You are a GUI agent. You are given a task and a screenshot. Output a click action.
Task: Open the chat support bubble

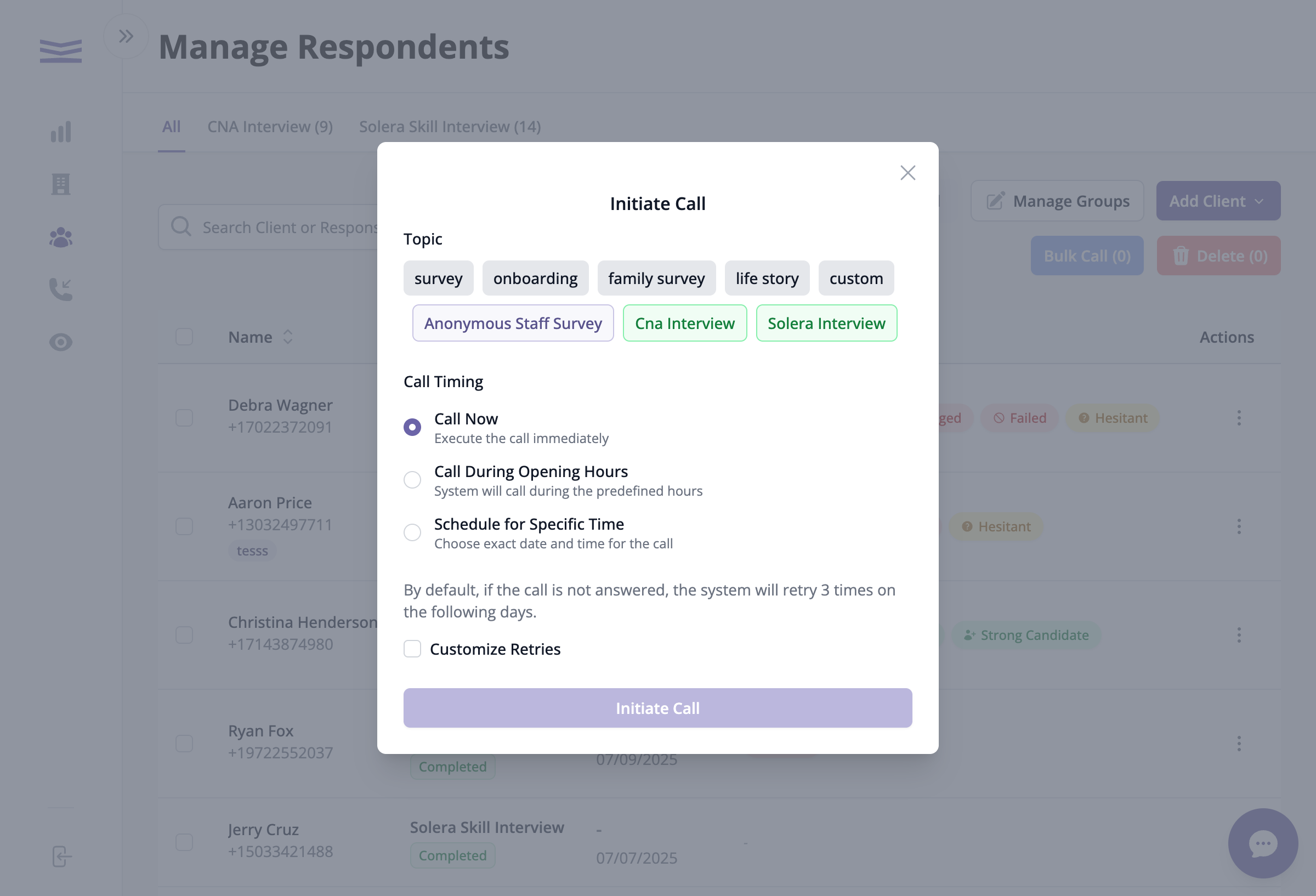click(x=1262, y=843)
